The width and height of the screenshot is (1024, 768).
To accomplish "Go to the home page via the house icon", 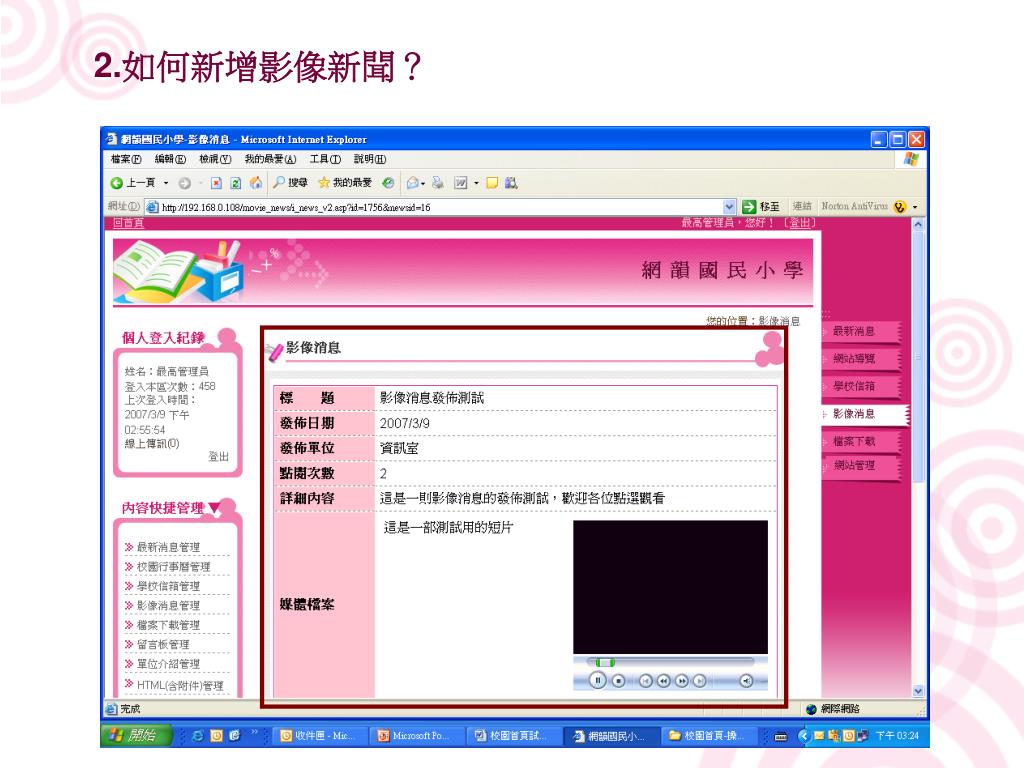I will [256, 183].
